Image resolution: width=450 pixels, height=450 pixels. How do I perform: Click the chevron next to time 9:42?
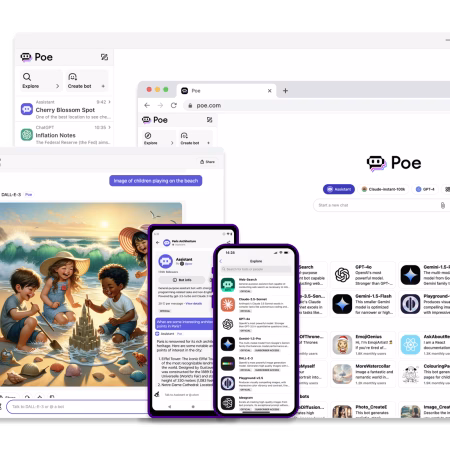click(x=109, y=102)
